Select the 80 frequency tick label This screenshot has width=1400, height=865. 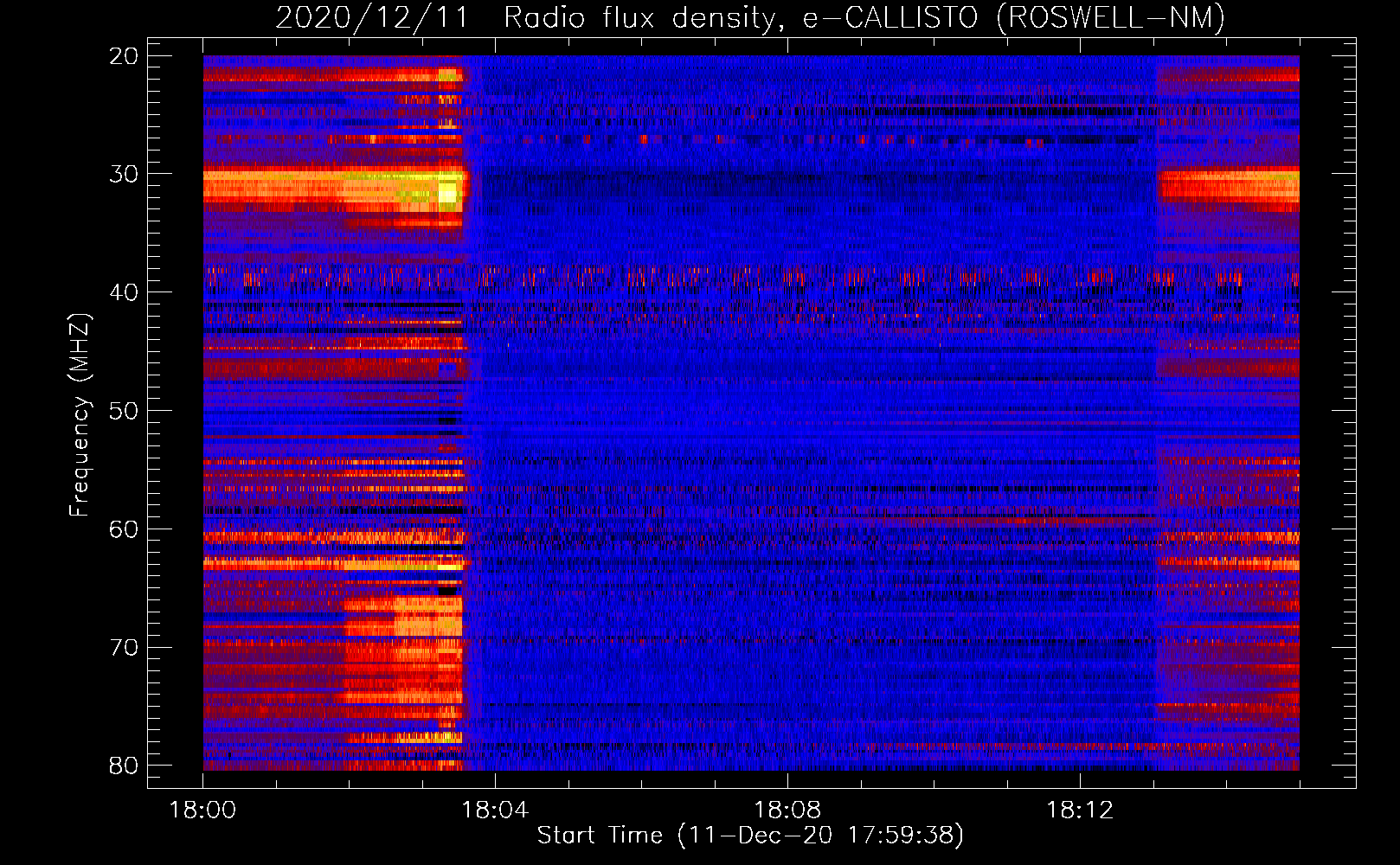124,766
